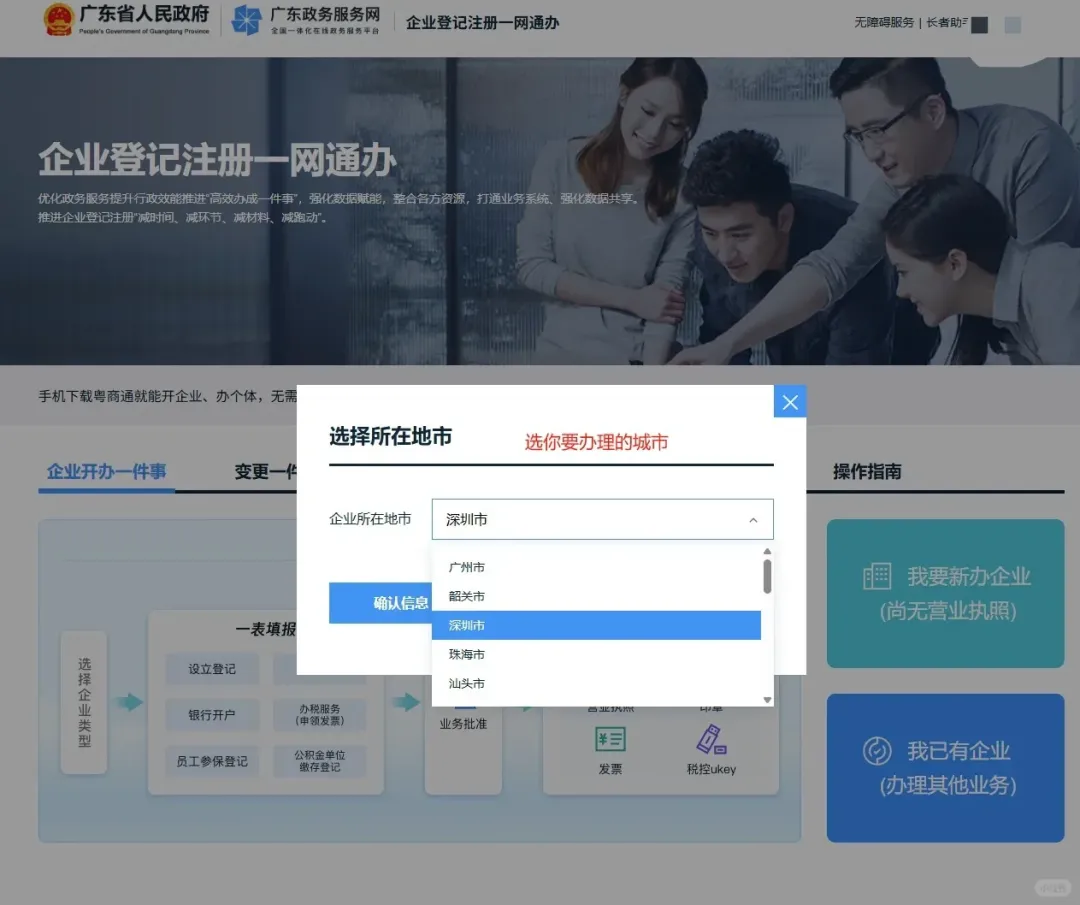Click 设立登记 in the 一表填报 flow
This screenshot has width=1080, height=905.
coord(212,668)
